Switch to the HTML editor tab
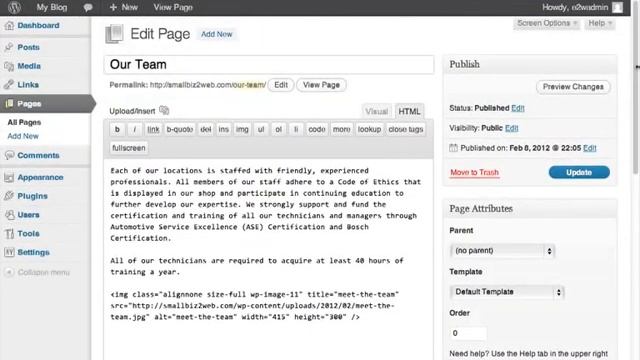Screen dimensions: 640x360 click(409, 111)
